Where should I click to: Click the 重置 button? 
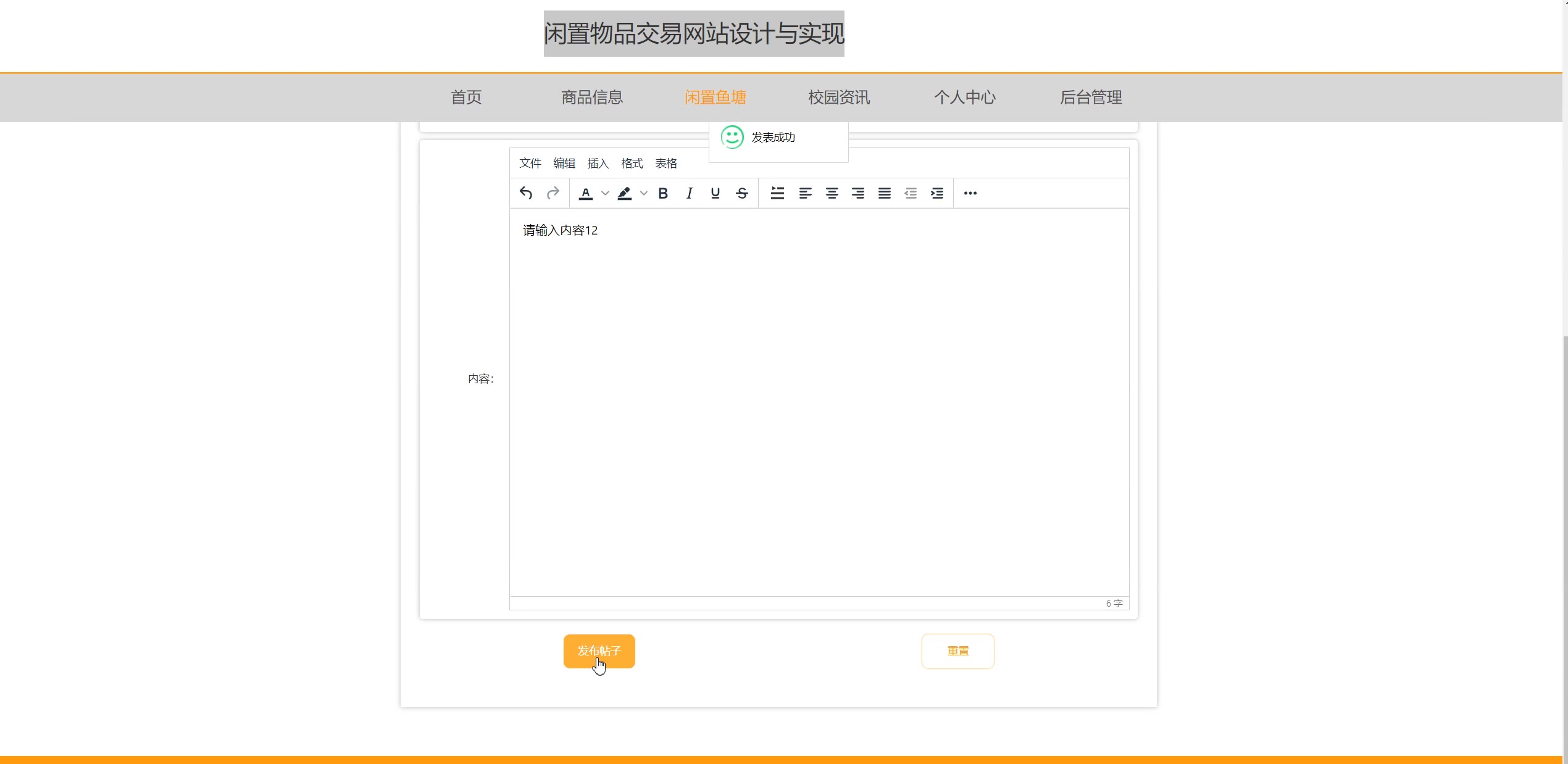(958, 651)
